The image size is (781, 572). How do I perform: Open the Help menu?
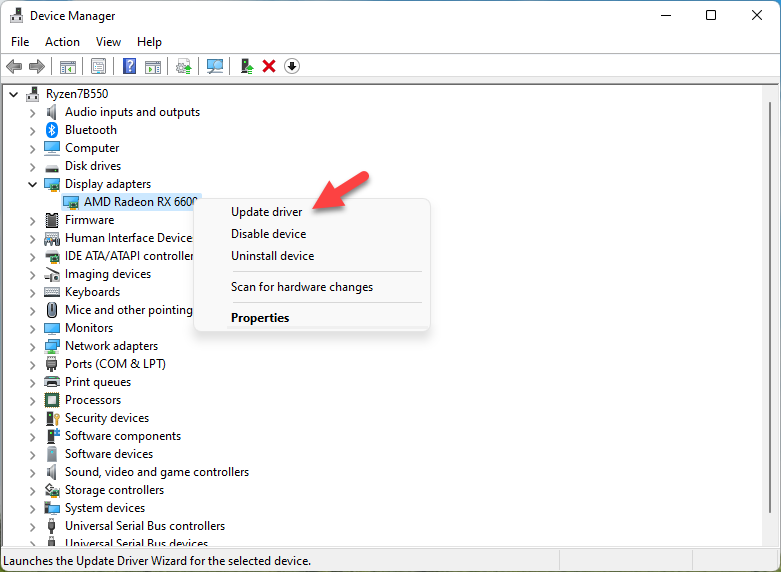pos(149,42)
